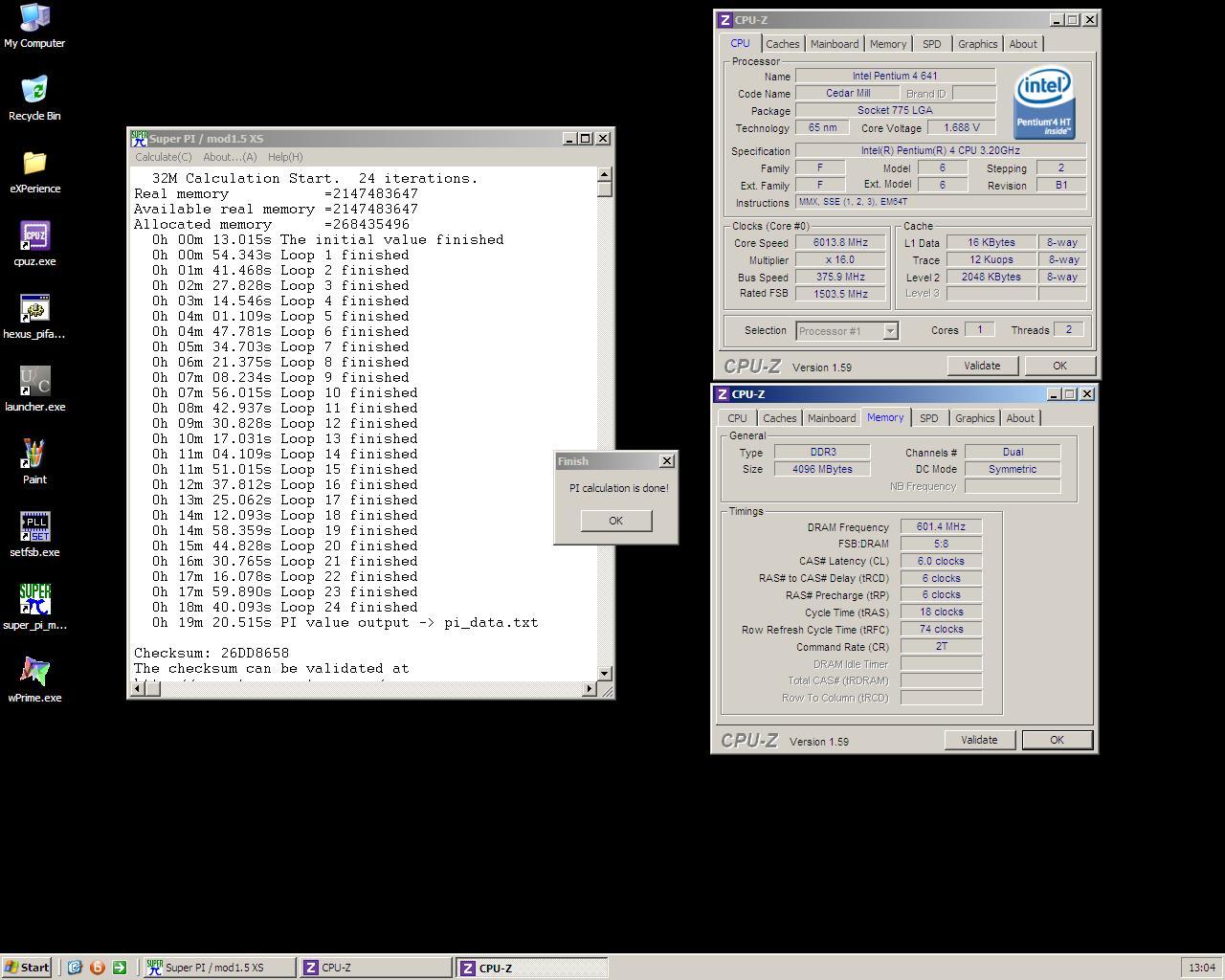The width and height of the screenshot is (1225, 980).
Task: Click the Internet Explorer quick launch icon
Action: coord(75,968)
